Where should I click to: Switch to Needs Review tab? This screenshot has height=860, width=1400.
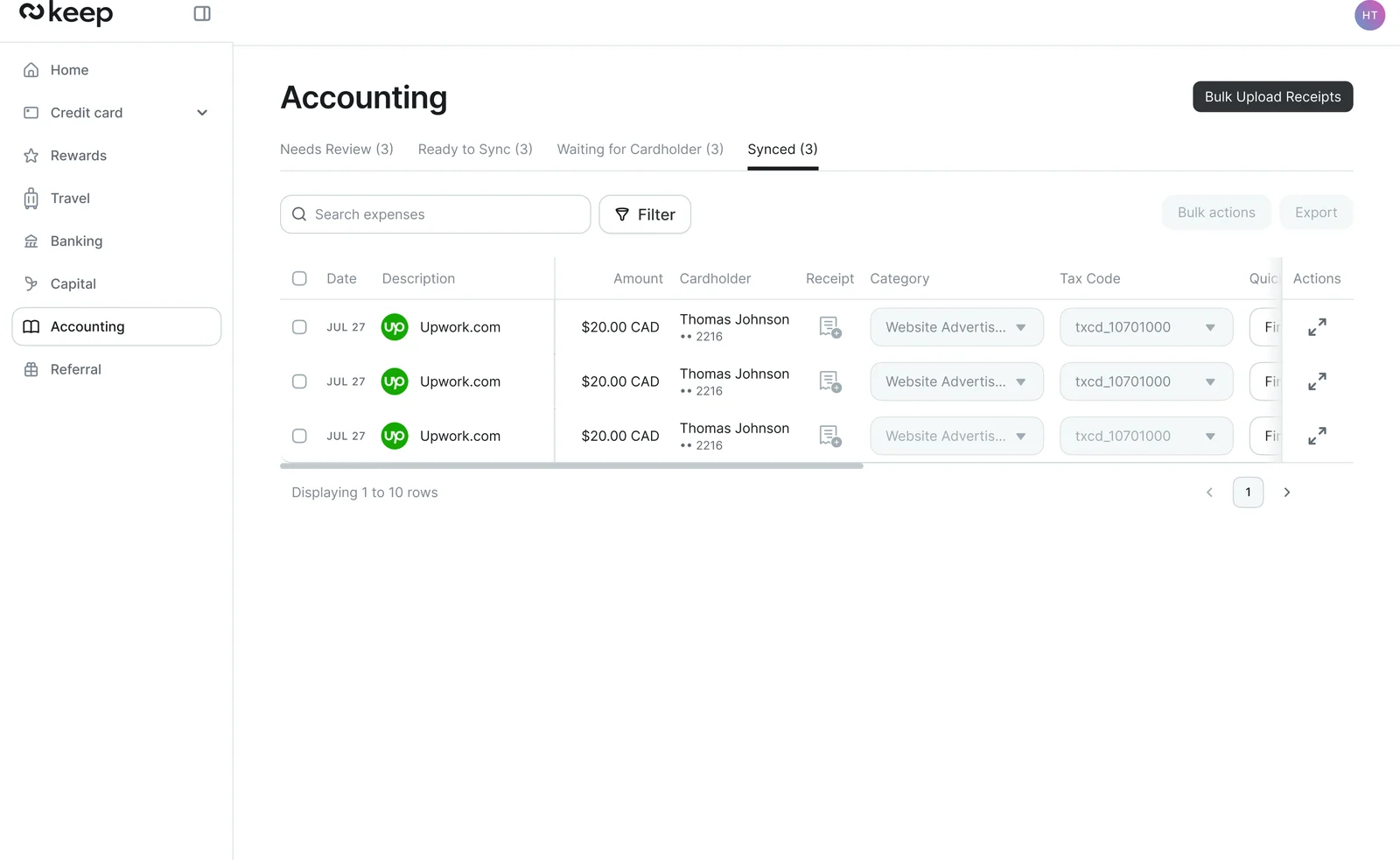click(x=337, y=150)
